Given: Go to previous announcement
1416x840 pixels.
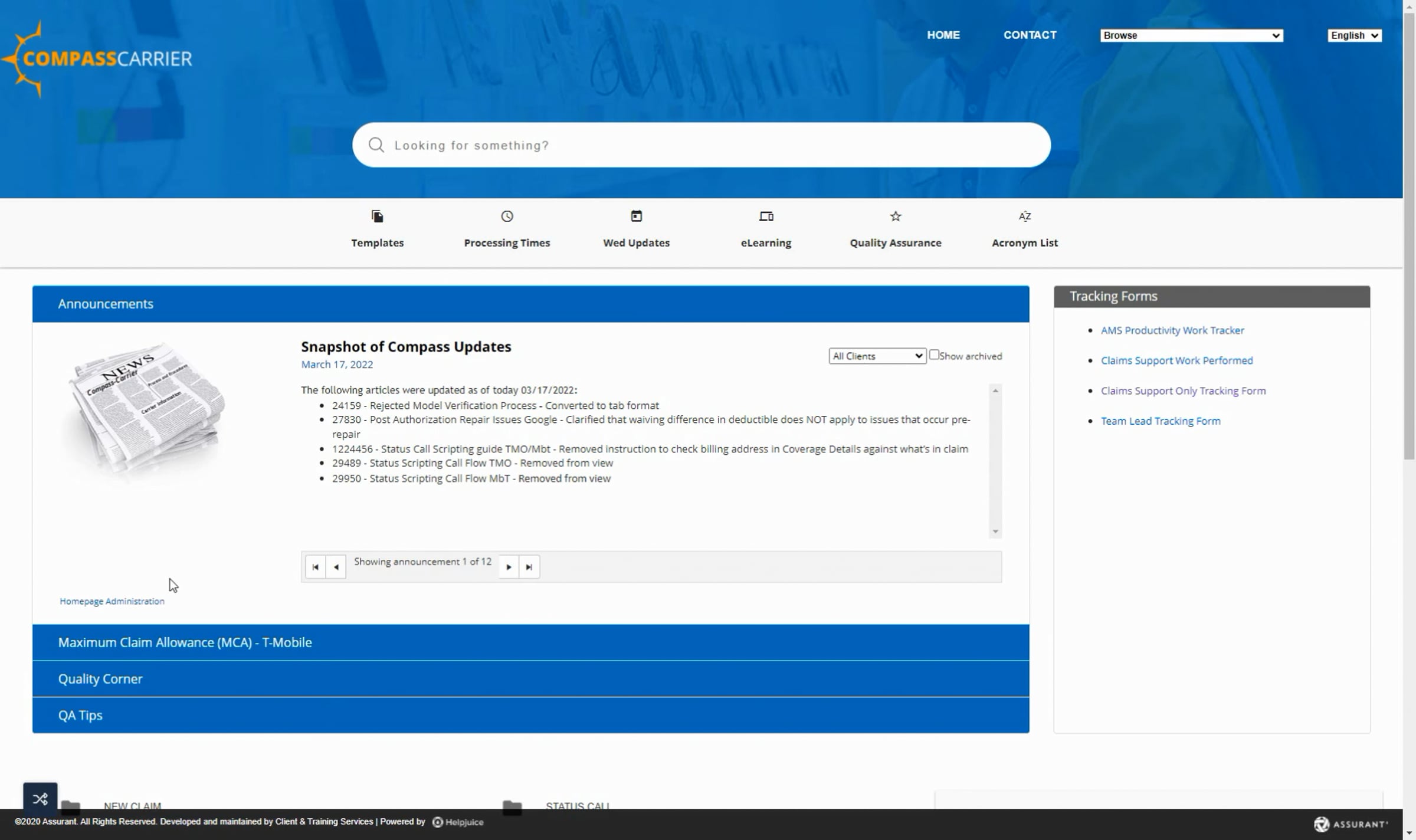Looking at the screenshot, I should (x=336, y=567).
